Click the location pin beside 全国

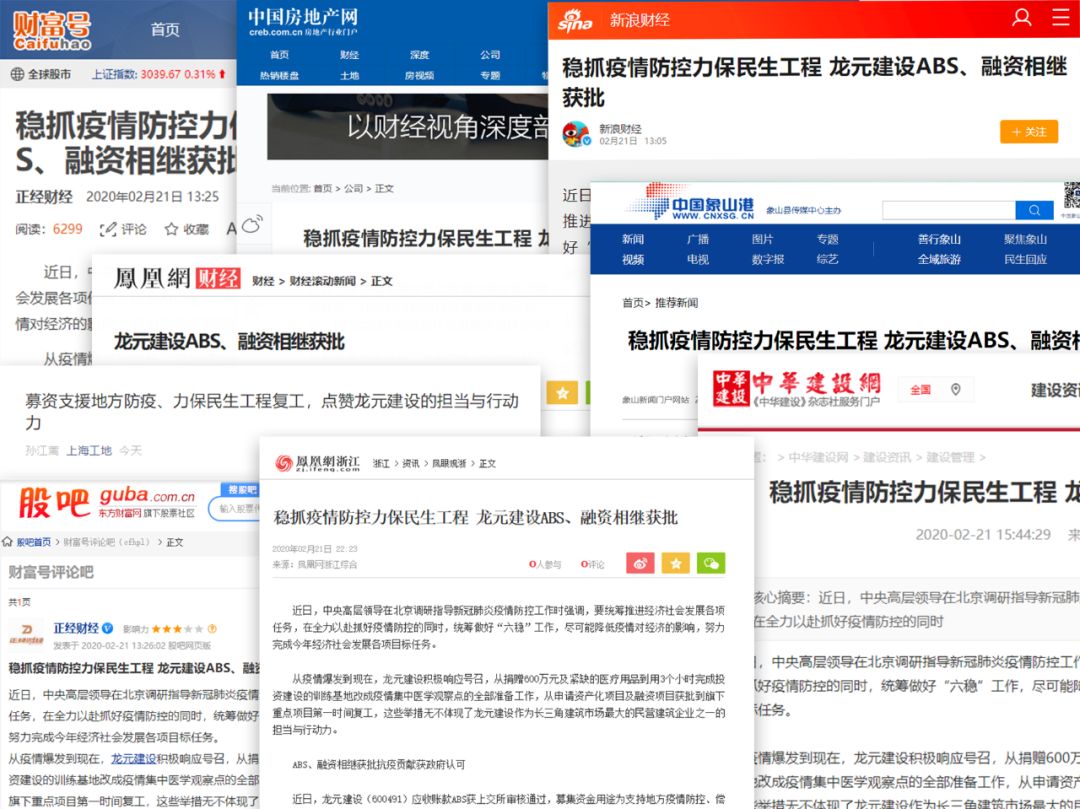955,389
